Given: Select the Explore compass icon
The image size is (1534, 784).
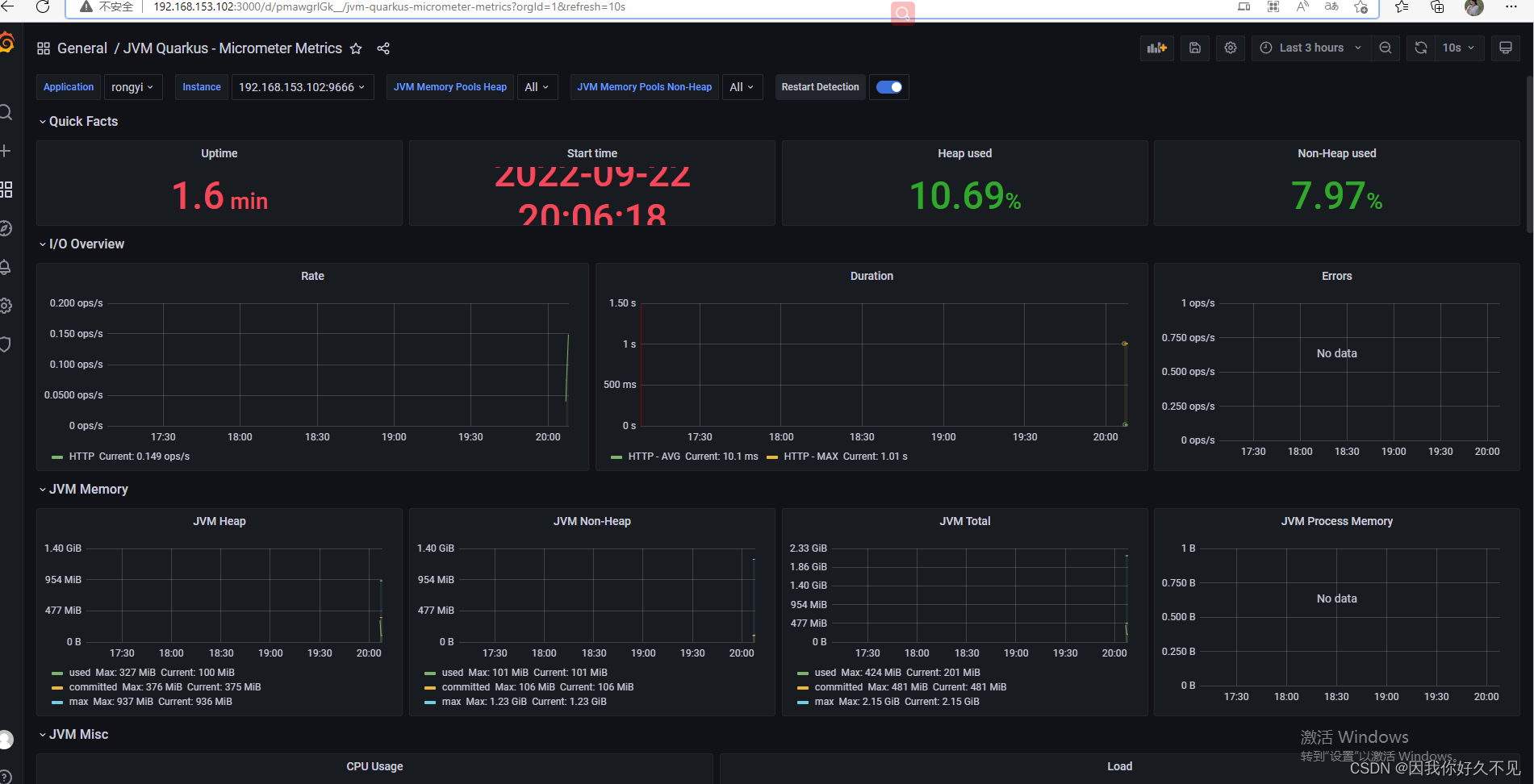Looking at the screenshot, I should (x=6, y=228).
